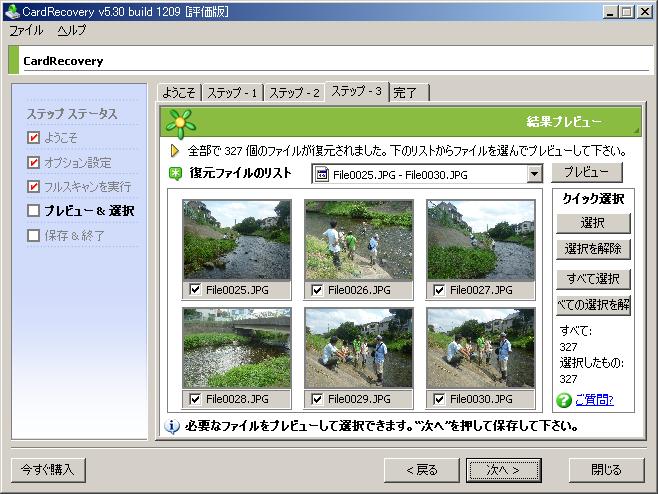The width and height of the screenshot is (658, 494).
Task: Click the yellow arrow icon beside 327 files message
Action: click(x=175, y=151)
